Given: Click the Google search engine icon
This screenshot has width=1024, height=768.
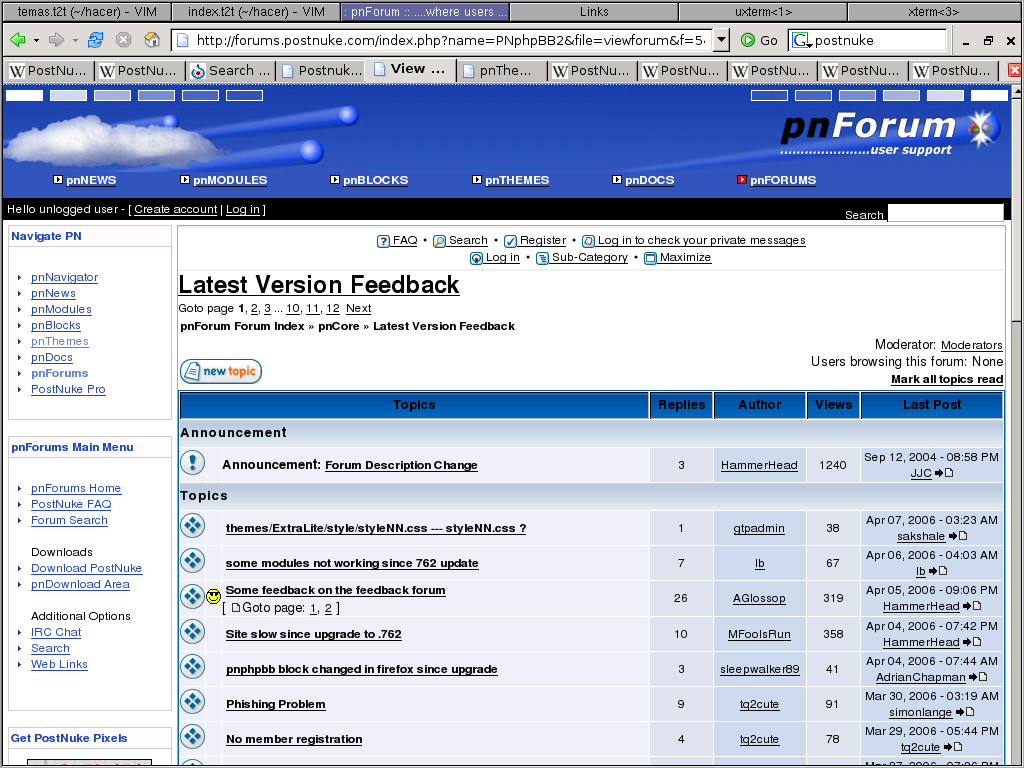Looking at the screenshot, I should [801, 40].
